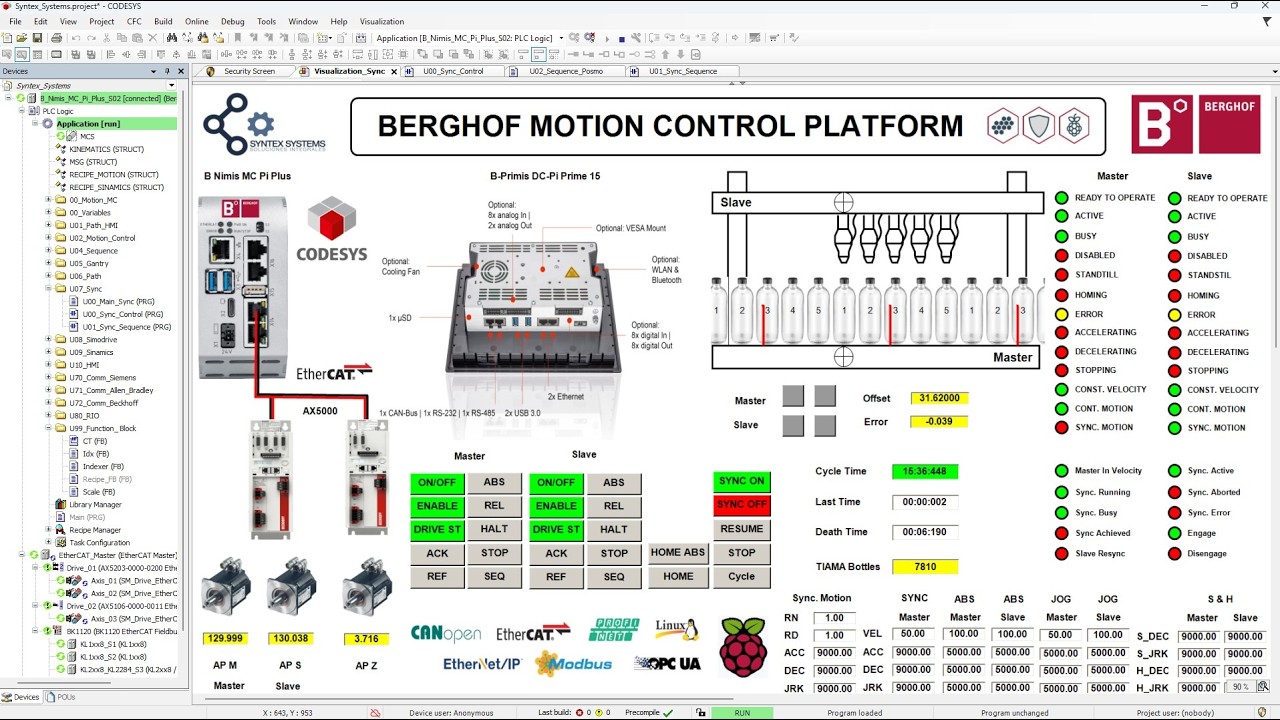Image resolution: width=1280 pixels, height=720 pixels.
Task: Collapse the U99_Function_Block folder
Action: pyautogui.click(x=48, y=428)
